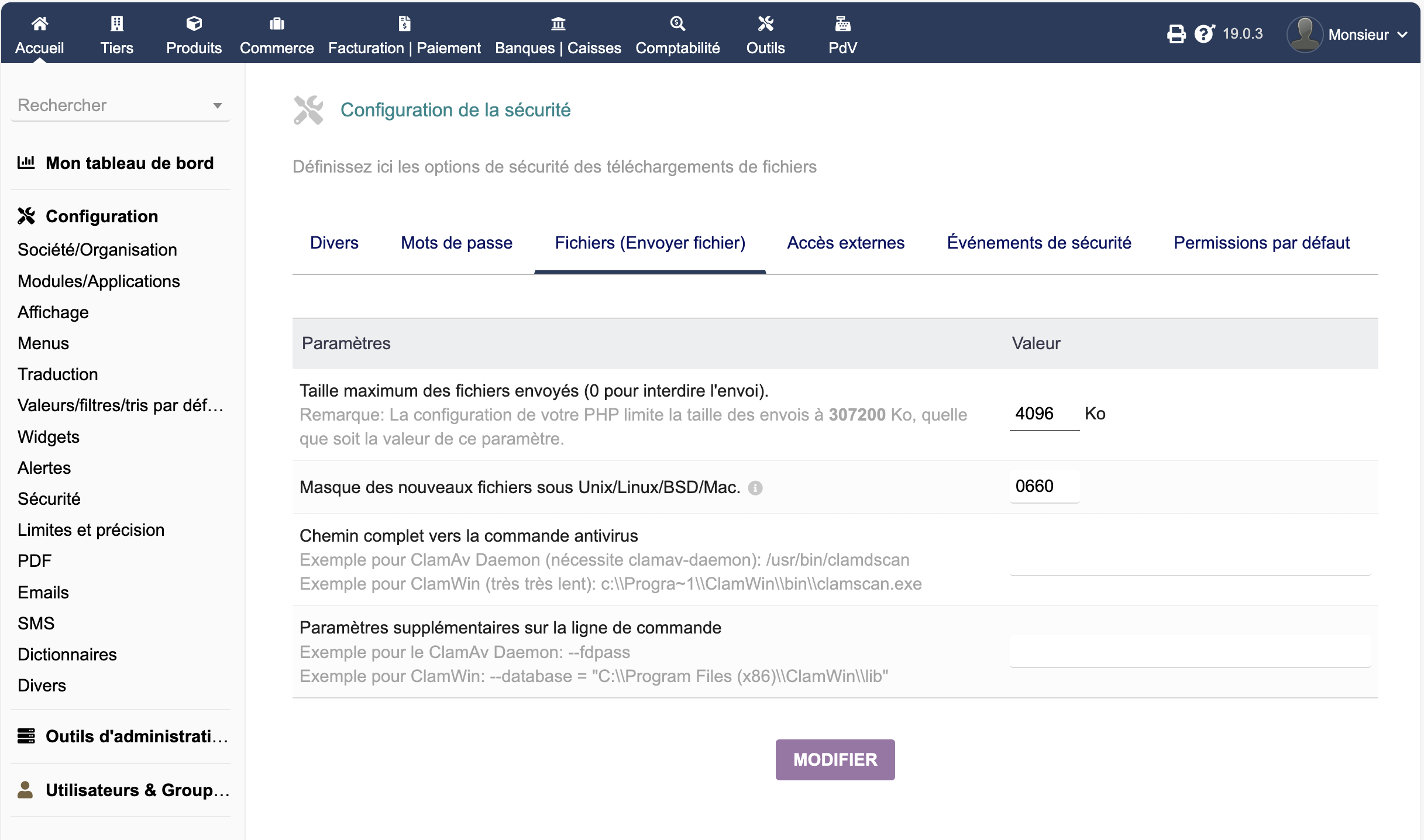Click the MODIFIER button
This screenshot has width=1424, height=840.
tap(835, 759)
